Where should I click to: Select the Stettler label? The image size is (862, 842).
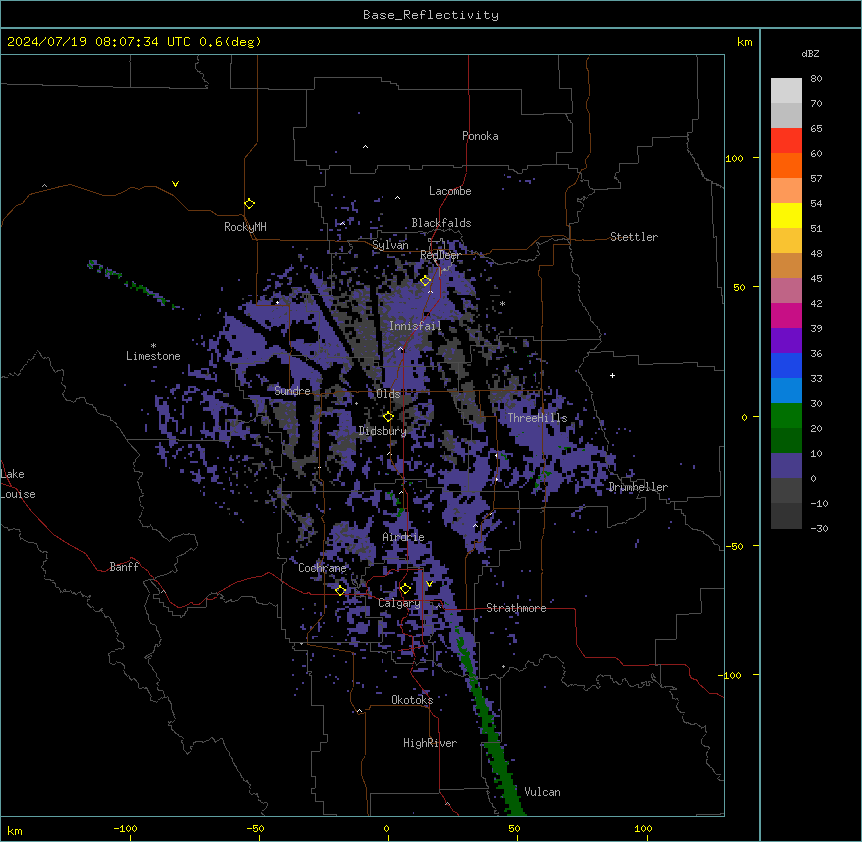[x=634, y=237]
